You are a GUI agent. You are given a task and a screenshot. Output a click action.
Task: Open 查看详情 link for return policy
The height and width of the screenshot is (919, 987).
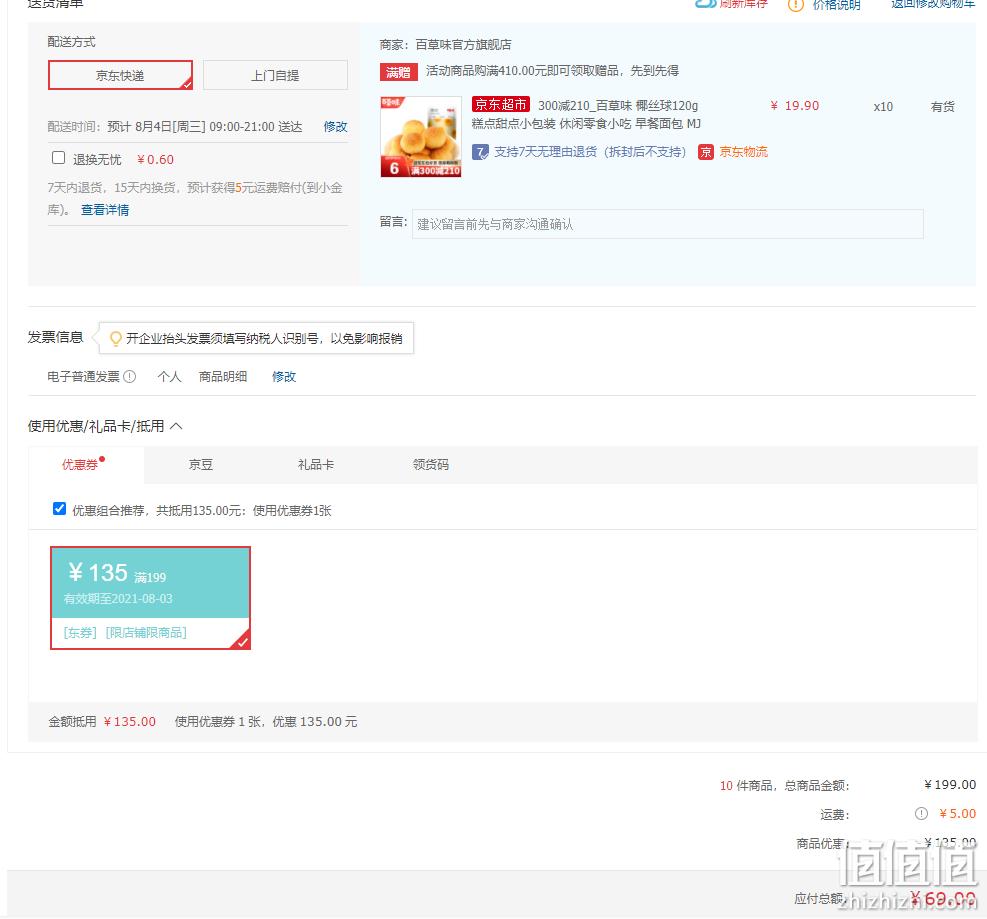(x=105, y=210)
